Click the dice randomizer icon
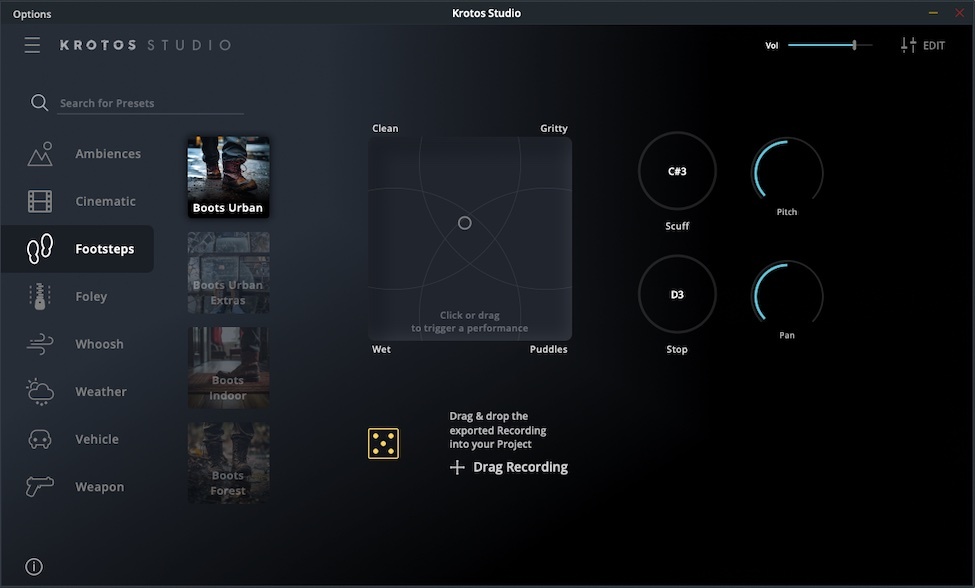Screen dimensions: 975x588 pos(383,442)
